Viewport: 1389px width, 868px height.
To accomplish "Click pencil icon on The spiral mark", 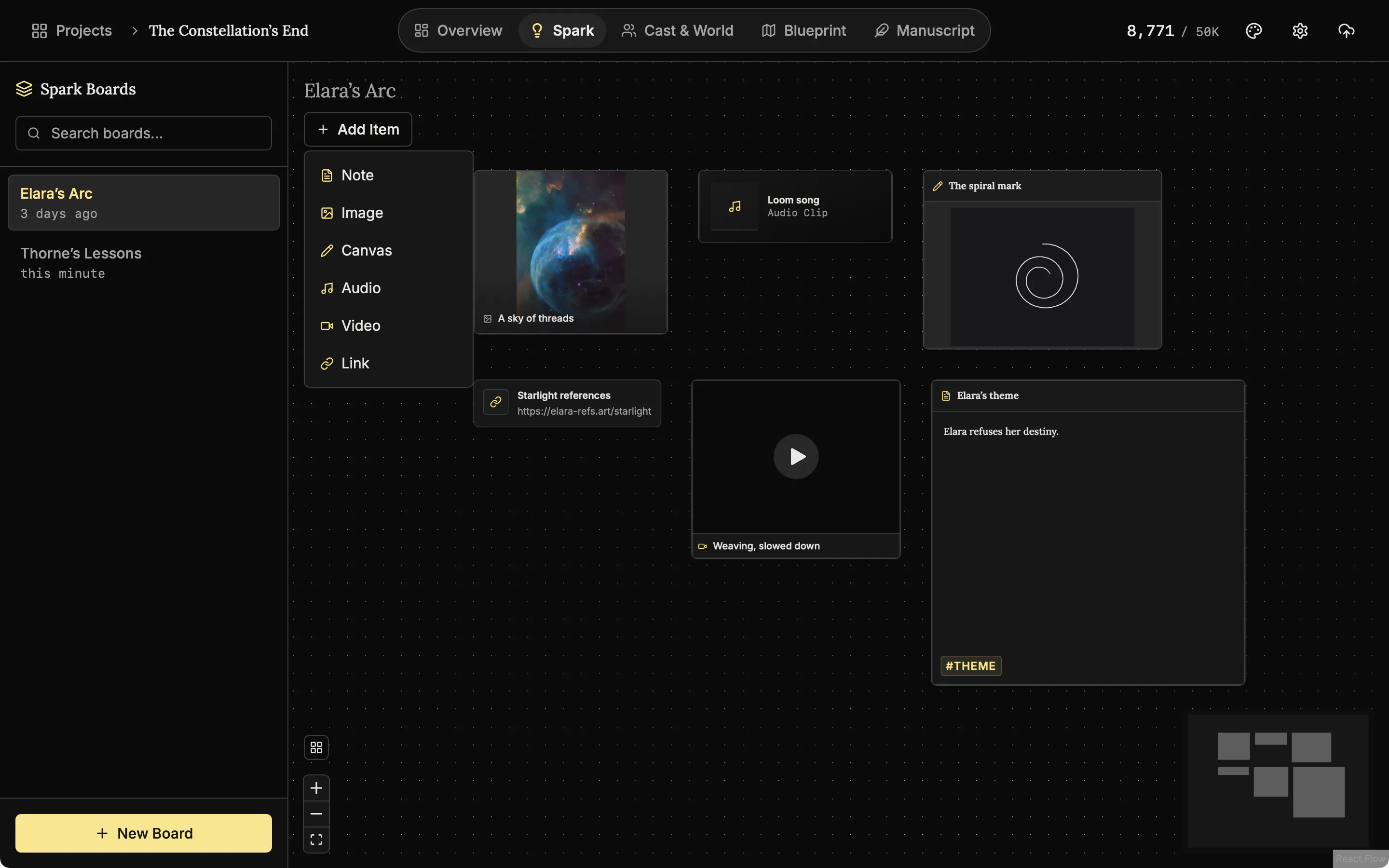I will 938,186.
